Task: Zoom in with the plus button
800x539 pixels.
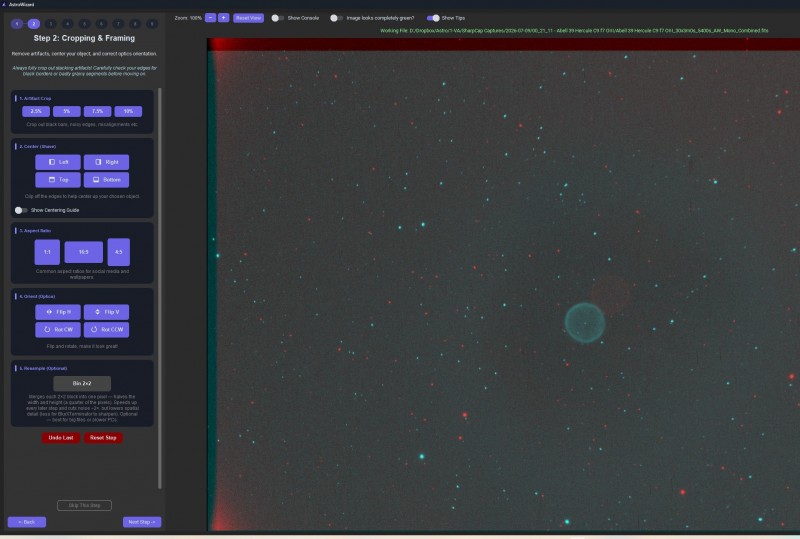Action: 223,18
